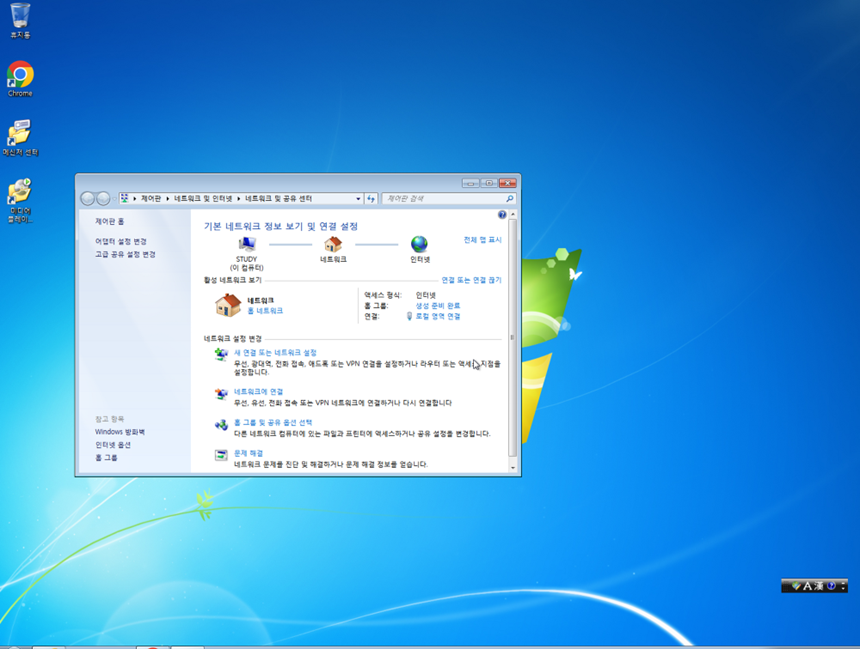This screenshot has height=649, width=860.
Task: Click the icon beside 문제 해결
Action: (221, 455)
